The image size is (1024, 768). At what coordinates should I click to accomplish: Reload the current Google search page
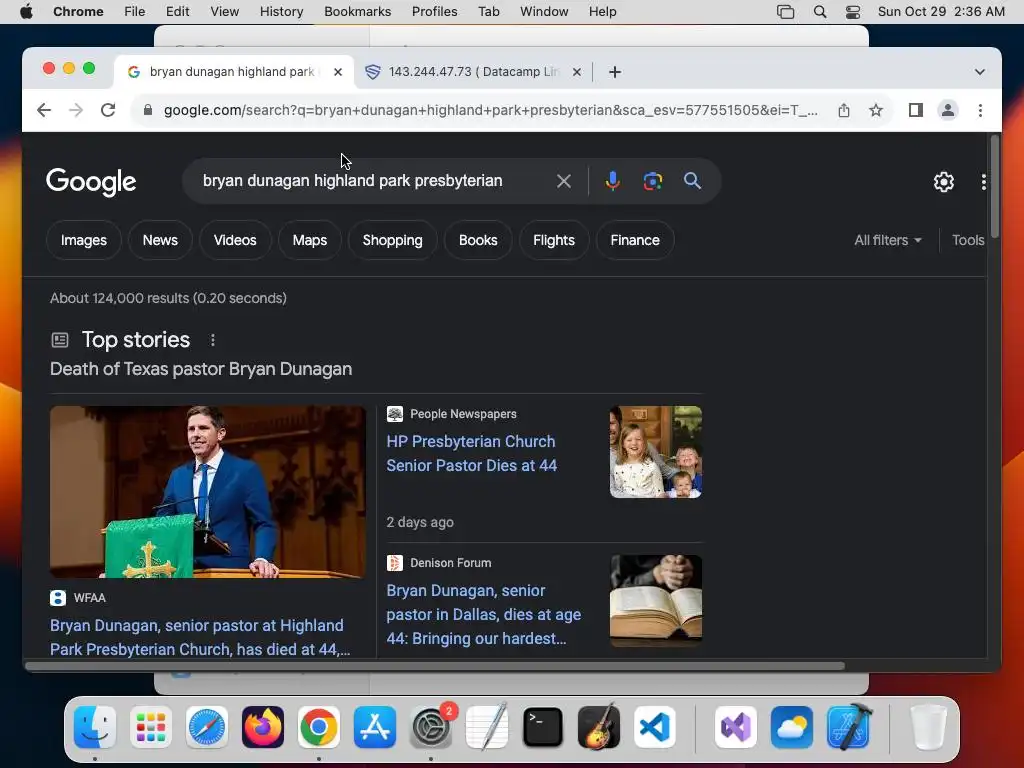coord(108,110)
